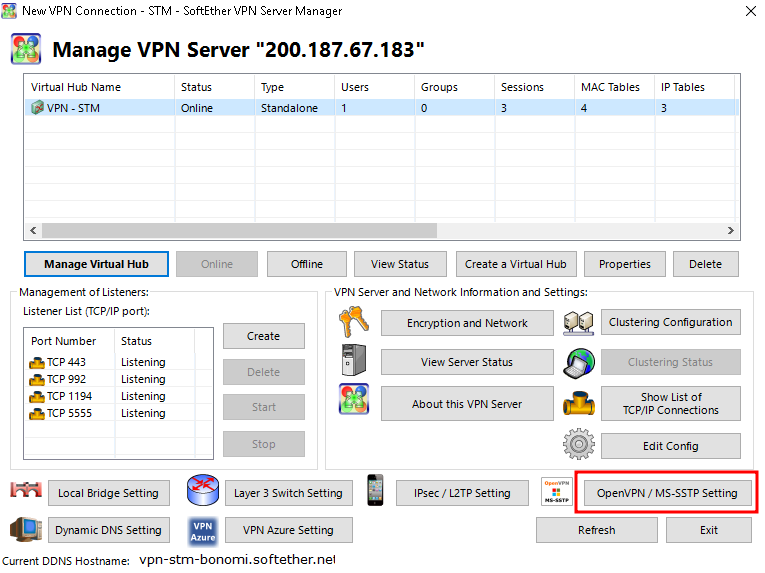Sort hubs by Sessions column header
This screenshot has height=573, width=765.
coord(534,87)
